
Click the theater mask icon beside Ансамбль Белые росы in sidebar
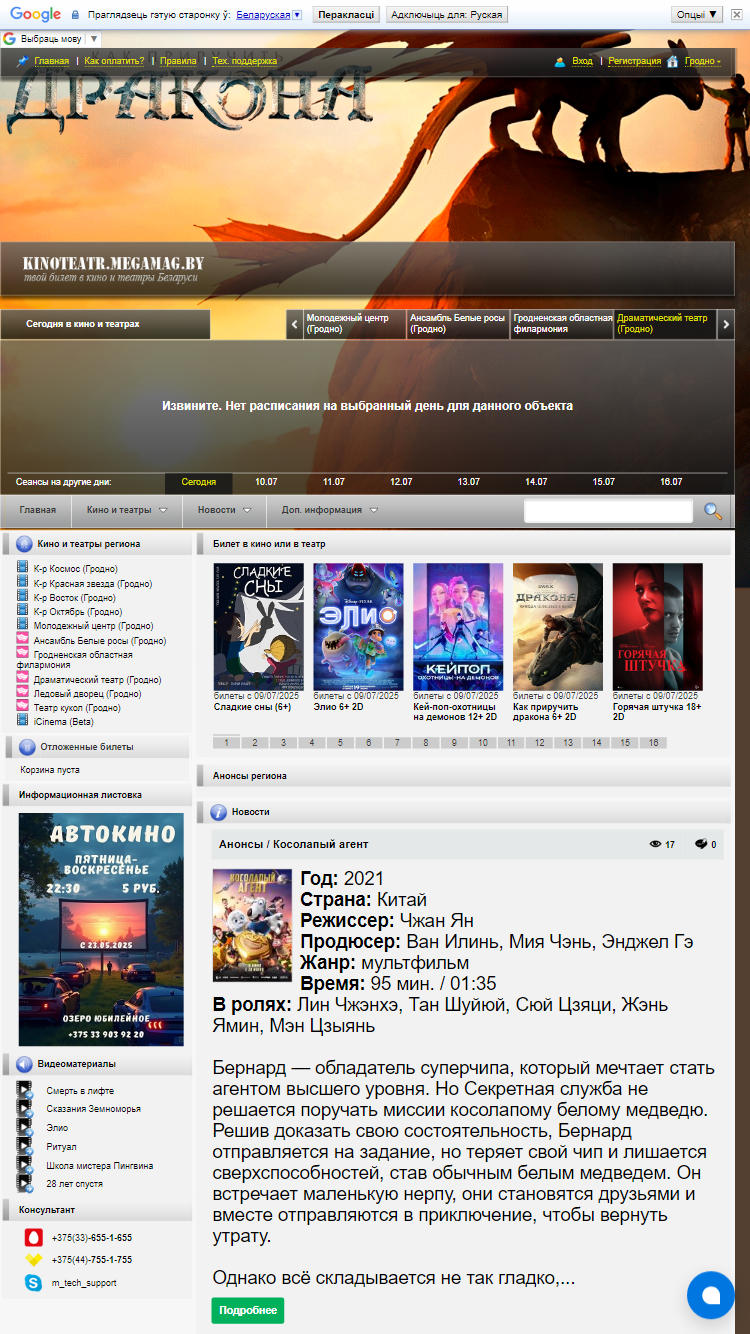(x=24, y=640)
